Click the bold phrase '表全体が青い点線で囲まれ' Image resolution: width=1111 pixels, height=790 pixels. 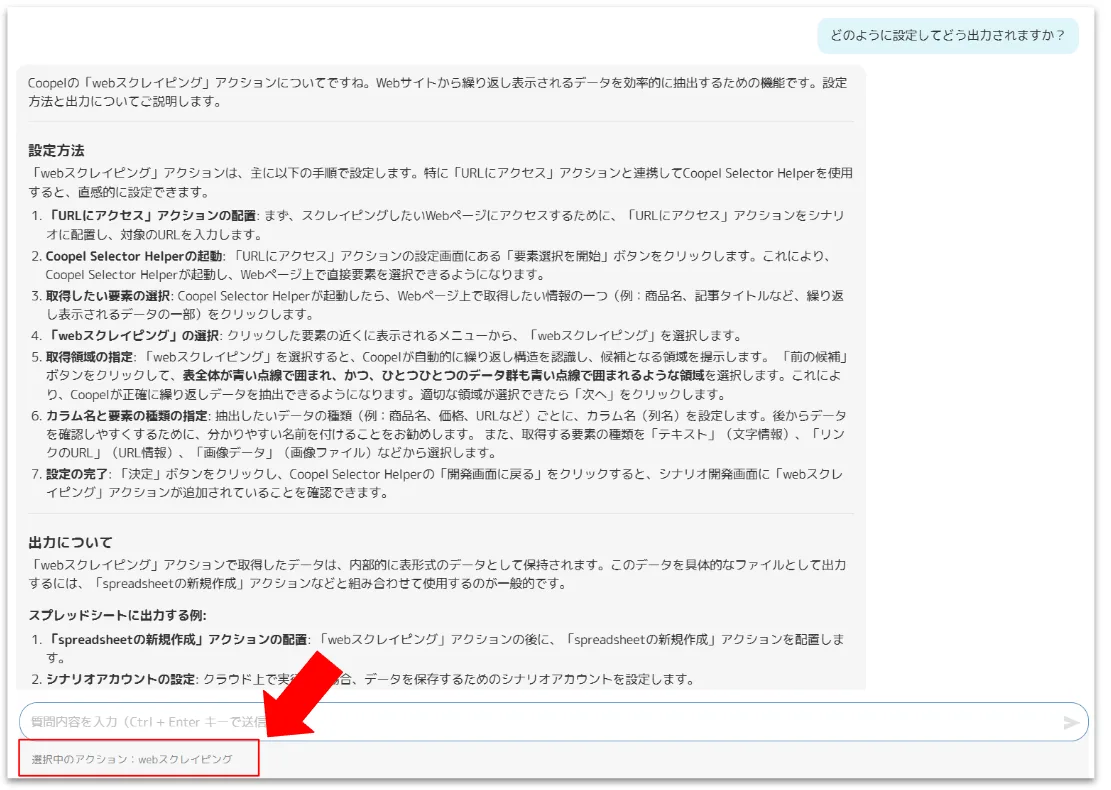(x=258, y=376)
